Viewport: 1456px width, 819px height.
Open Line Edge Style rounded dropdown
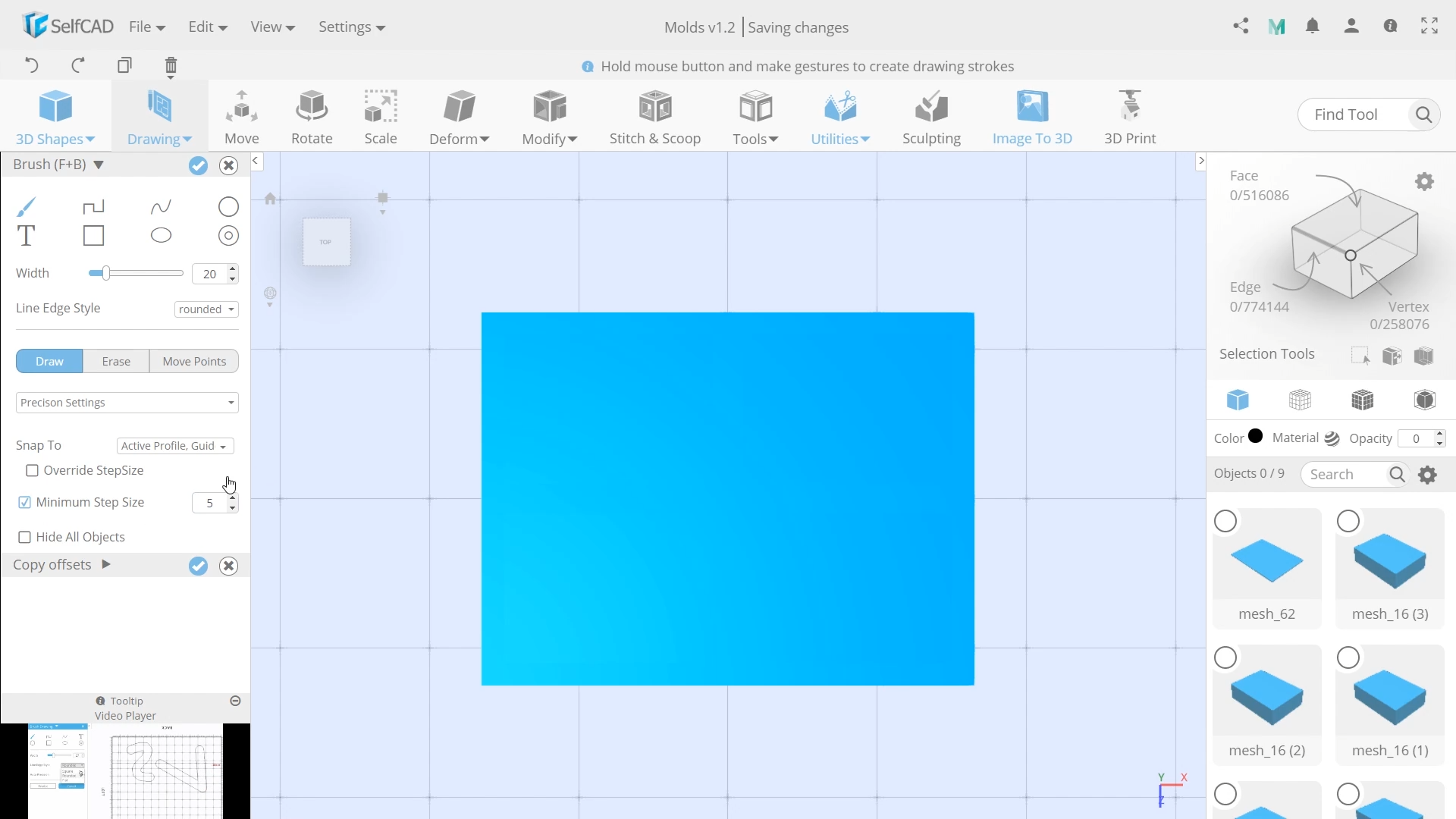tap(206, 309)
